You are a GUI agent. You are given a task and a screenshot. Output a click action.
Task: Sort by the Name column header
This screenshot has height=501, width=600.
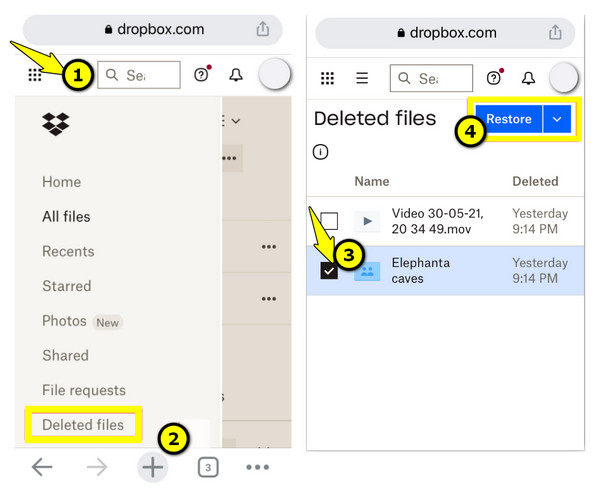tap(371, 181)
